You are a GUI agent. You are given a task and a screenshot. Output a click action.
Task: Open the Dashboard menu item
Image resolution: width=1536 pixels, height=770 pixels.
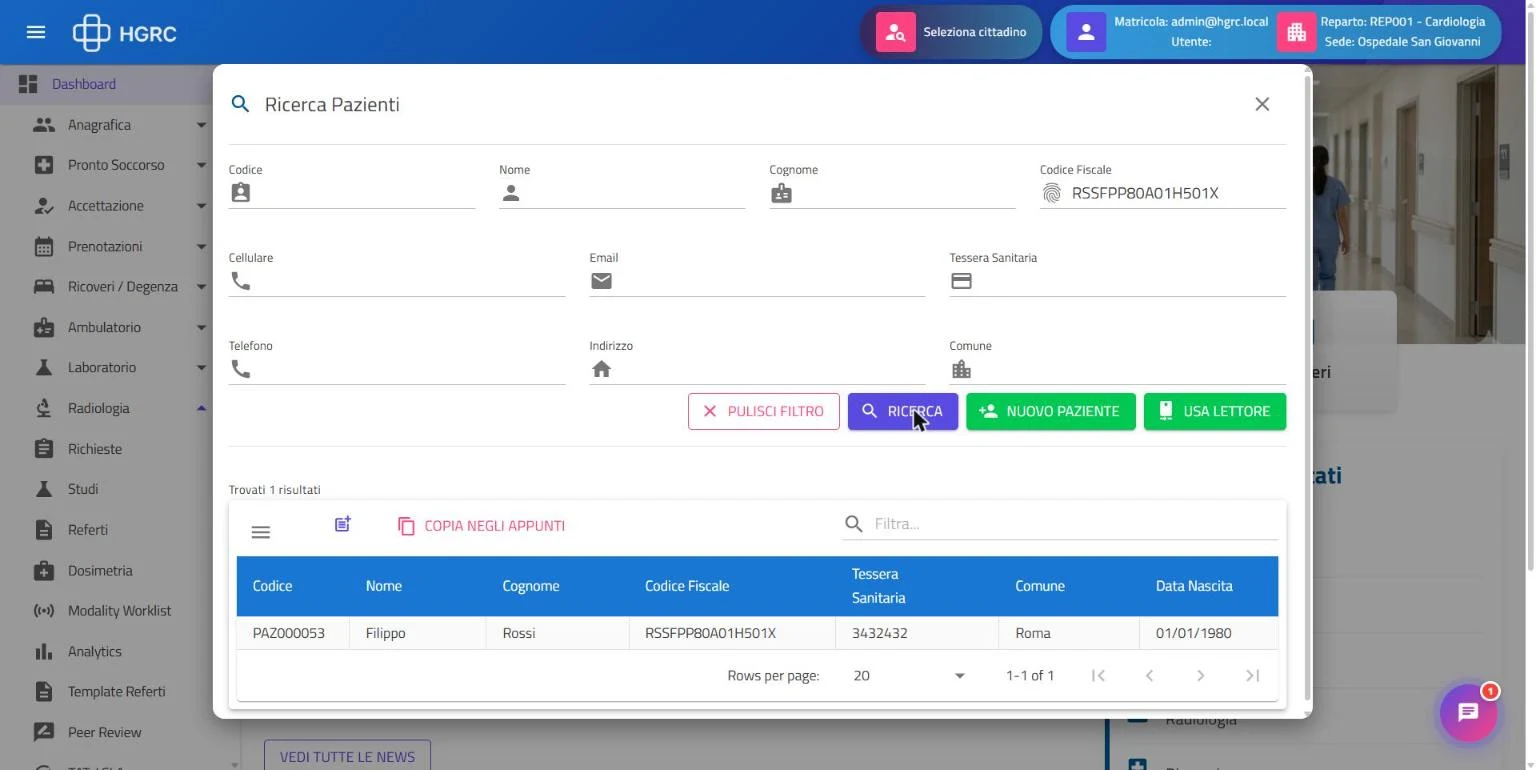[x=106, y=84]
